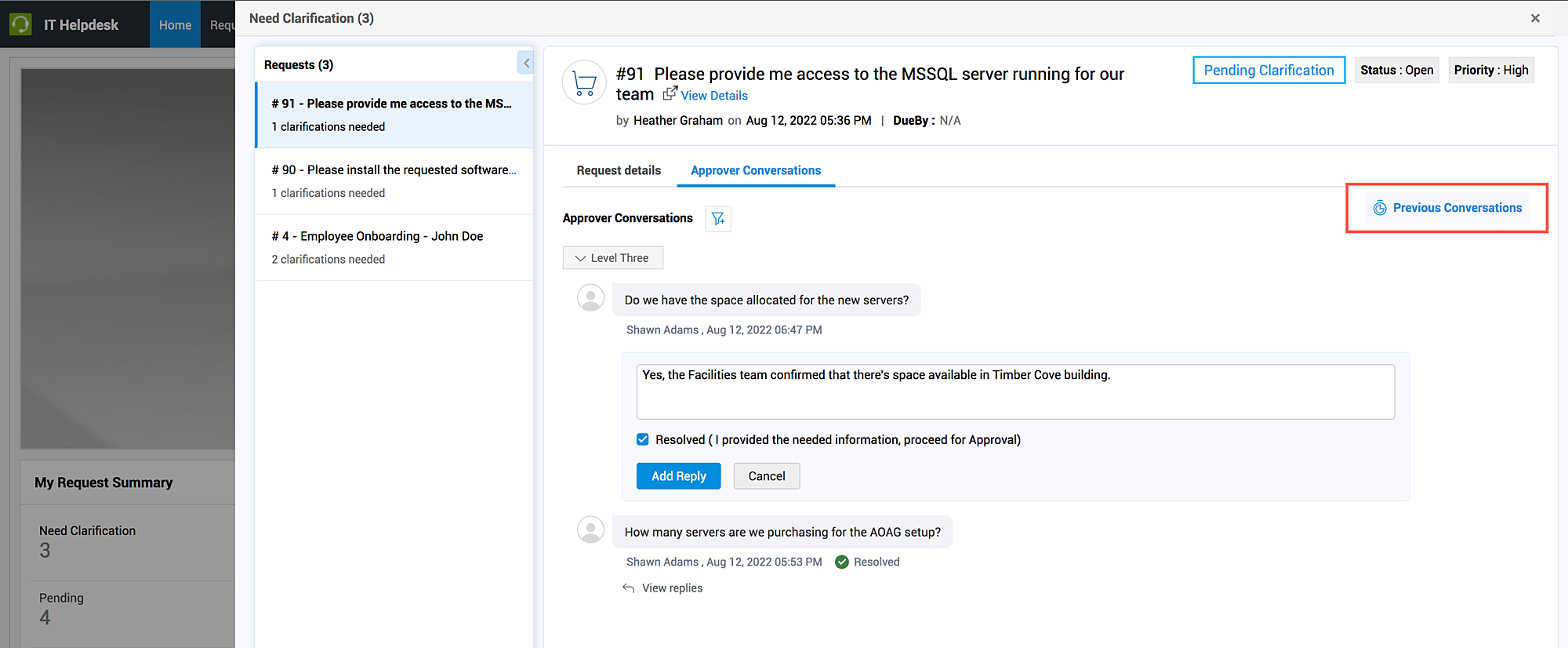Viewport: 1568px width, 648px height.
Task: Open Previous Conversations
Action: click(1447, 208)
